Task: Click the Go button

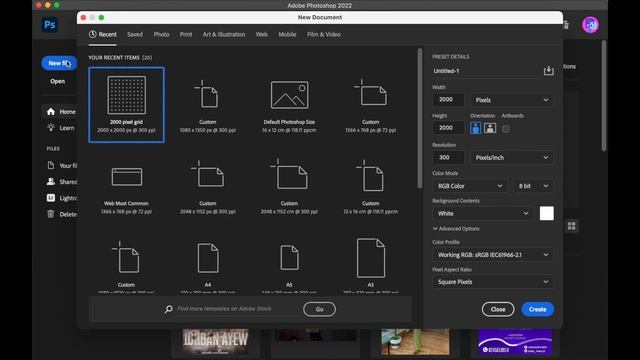Action: [x=319, y=309]
